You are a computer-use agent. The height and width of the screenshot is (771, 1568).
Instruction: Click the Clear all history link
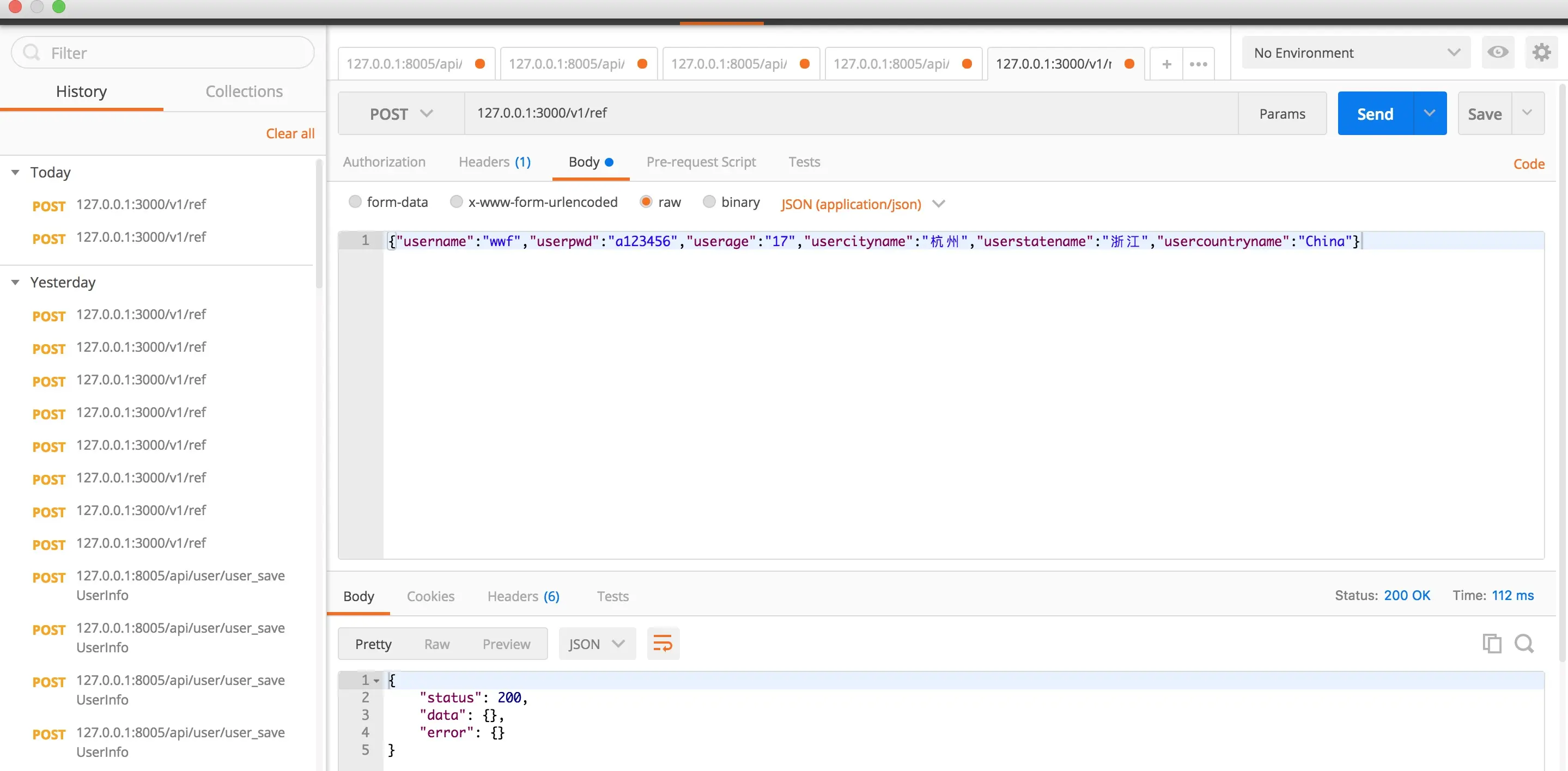pos(290,133)
